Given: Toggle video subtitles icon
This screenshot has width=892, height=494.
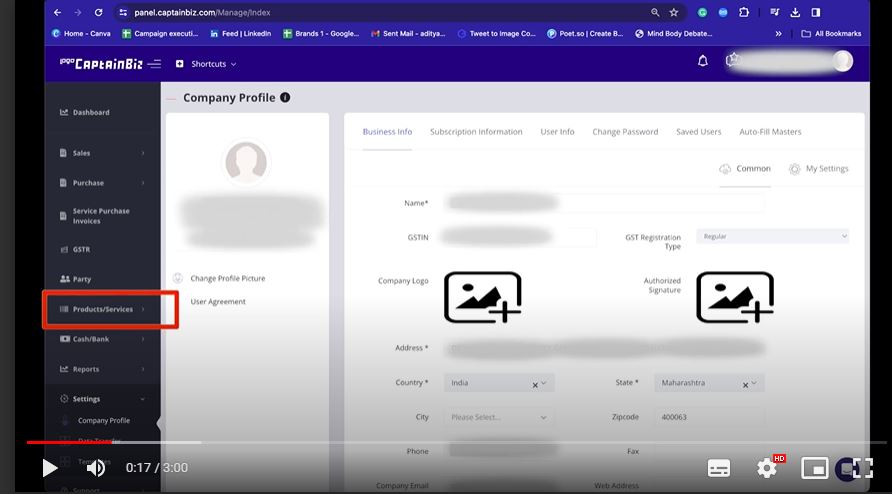Looking at the screenshot, I should pos(718,468).
